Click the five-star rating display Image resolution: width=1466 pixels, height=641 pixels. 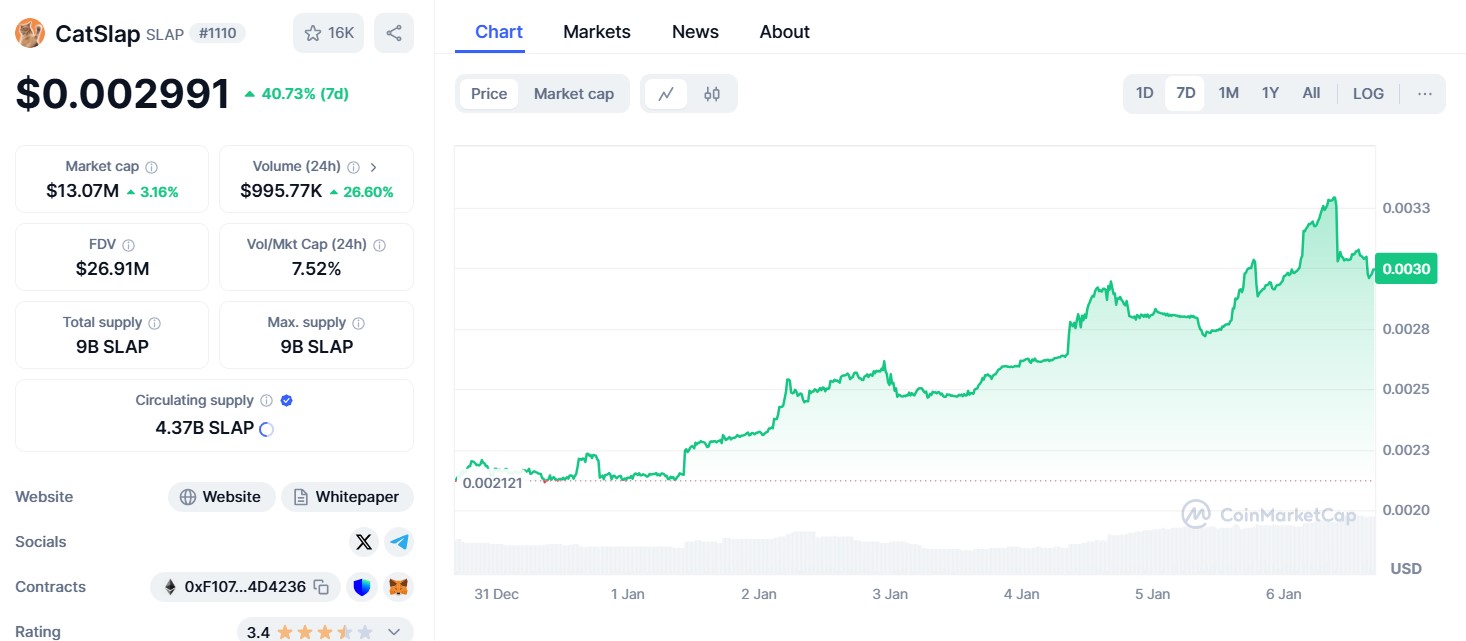tap(325, 632)
